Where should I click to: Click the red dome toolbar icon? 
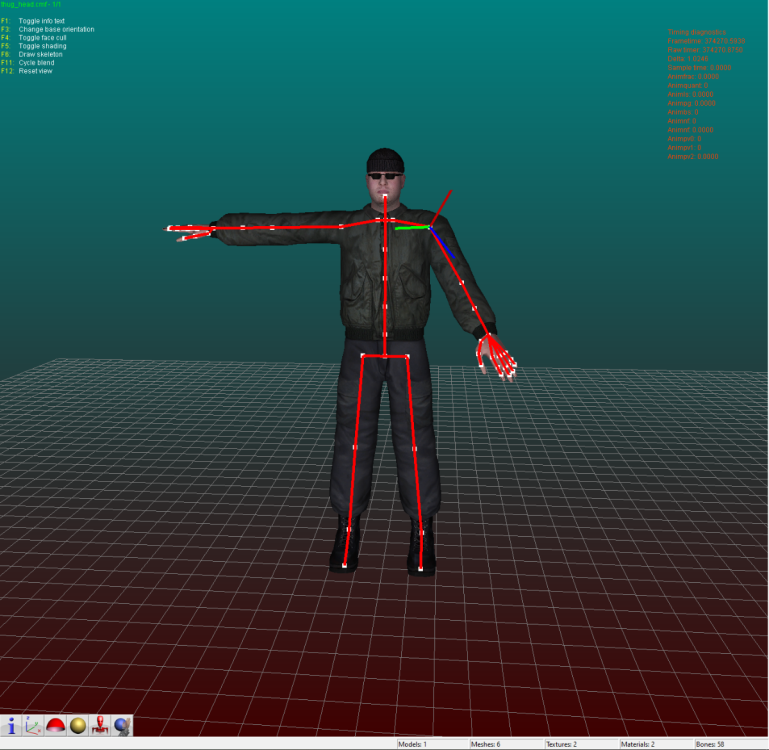tap(56, 725)
